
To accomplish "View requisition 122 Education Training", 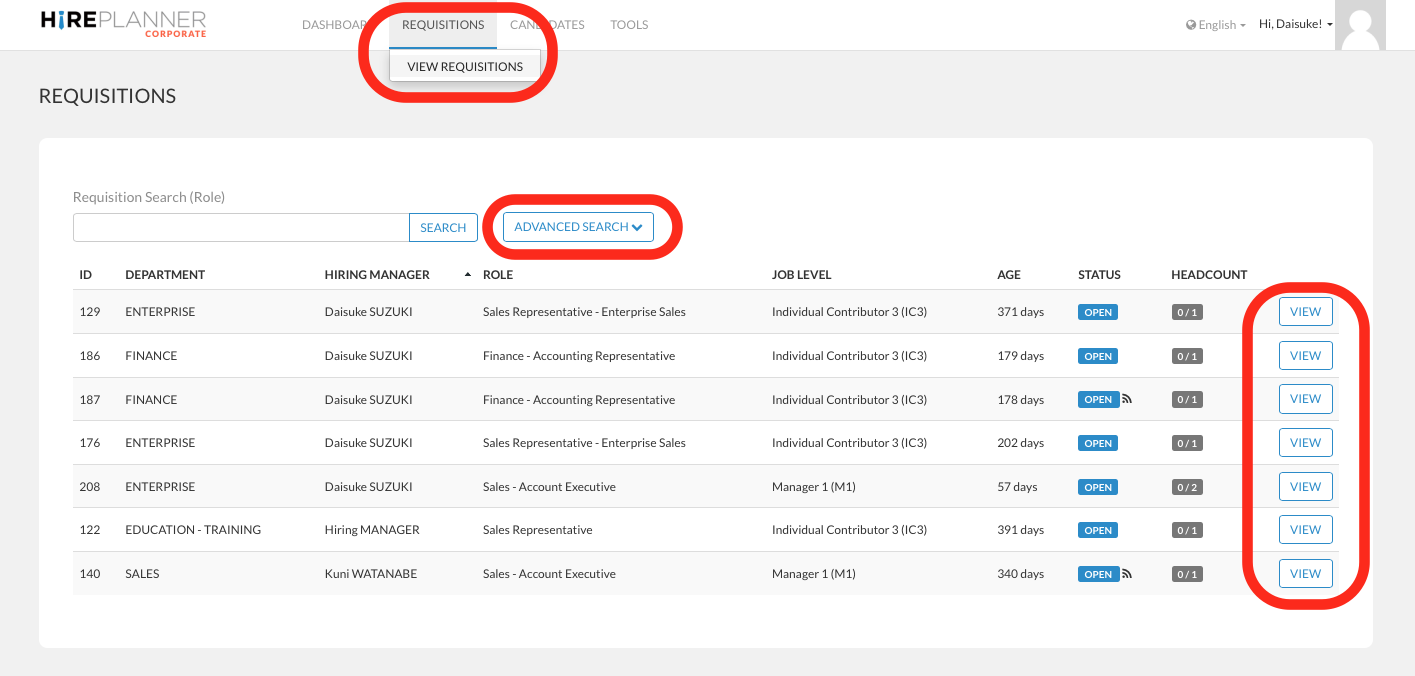I will pos(1305,530).
